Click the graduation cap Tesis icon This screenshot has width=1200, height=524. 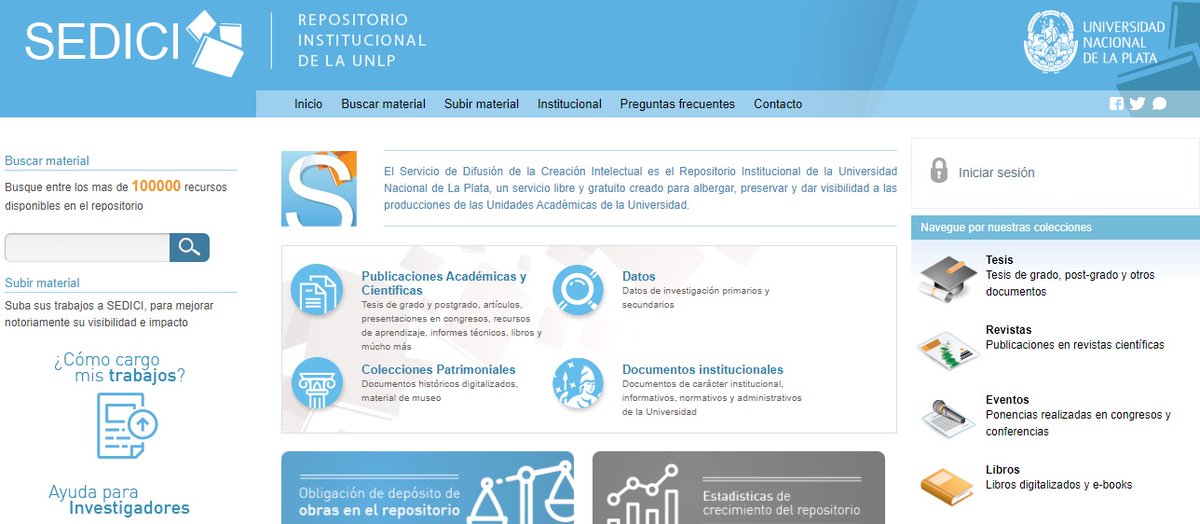click(946, 279)
